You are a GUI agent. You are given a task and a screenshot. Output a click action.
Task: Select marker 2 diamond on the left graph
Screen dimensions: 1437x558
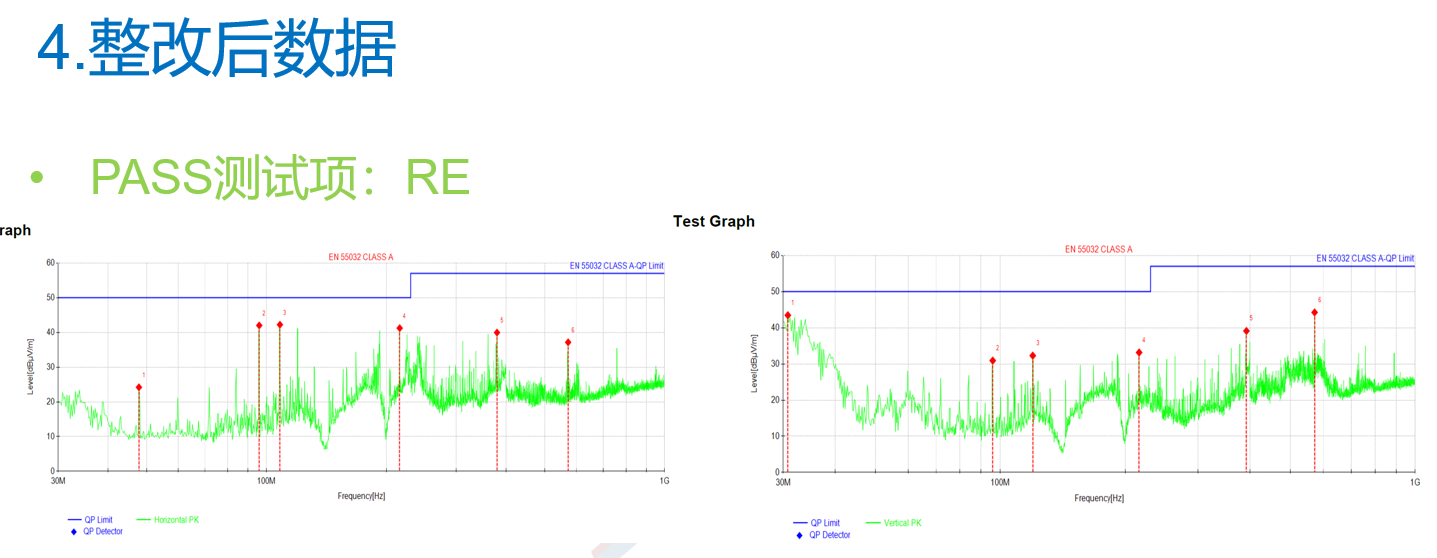coord(259,325)
